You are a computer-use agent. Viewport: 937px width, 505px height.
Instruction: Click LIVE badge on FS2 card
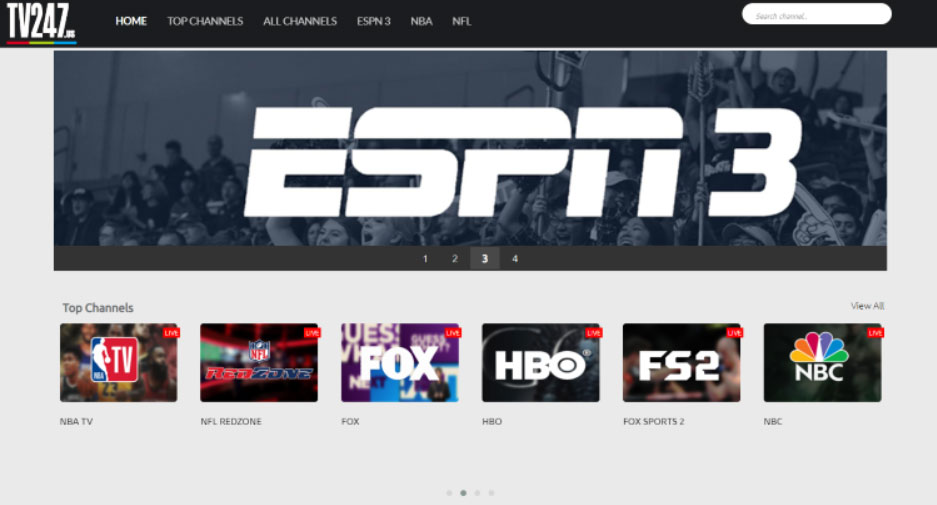[734, 333]
